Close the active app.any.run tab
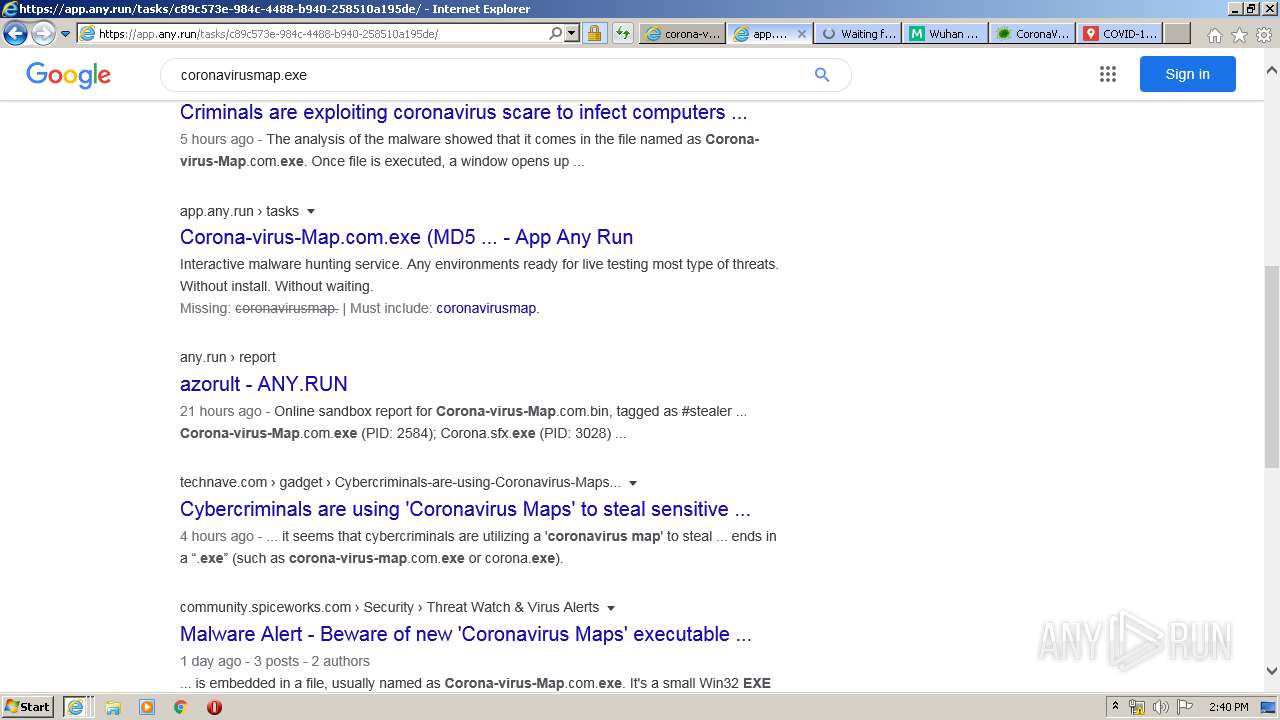1280x720 pixels. (x=802, y=33)
